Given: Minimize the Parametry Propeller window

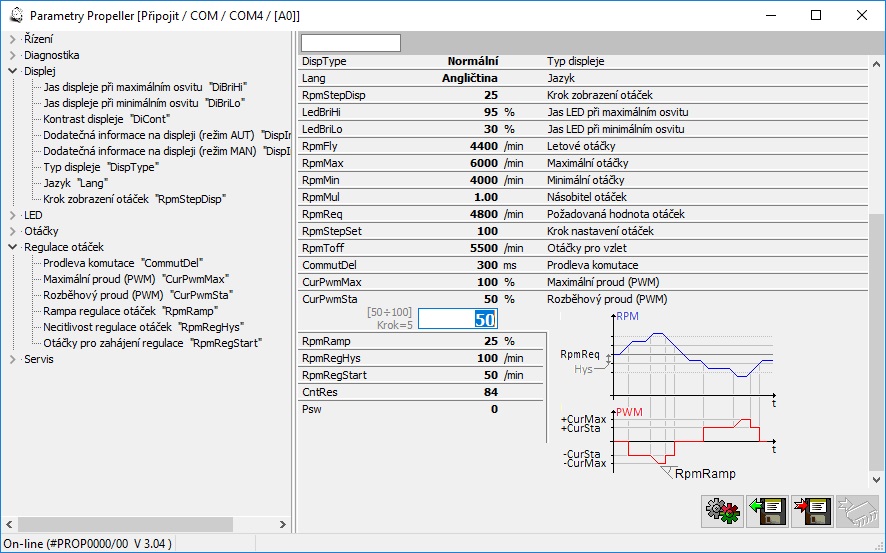Looking at the screenshot, I should (771, 15).
